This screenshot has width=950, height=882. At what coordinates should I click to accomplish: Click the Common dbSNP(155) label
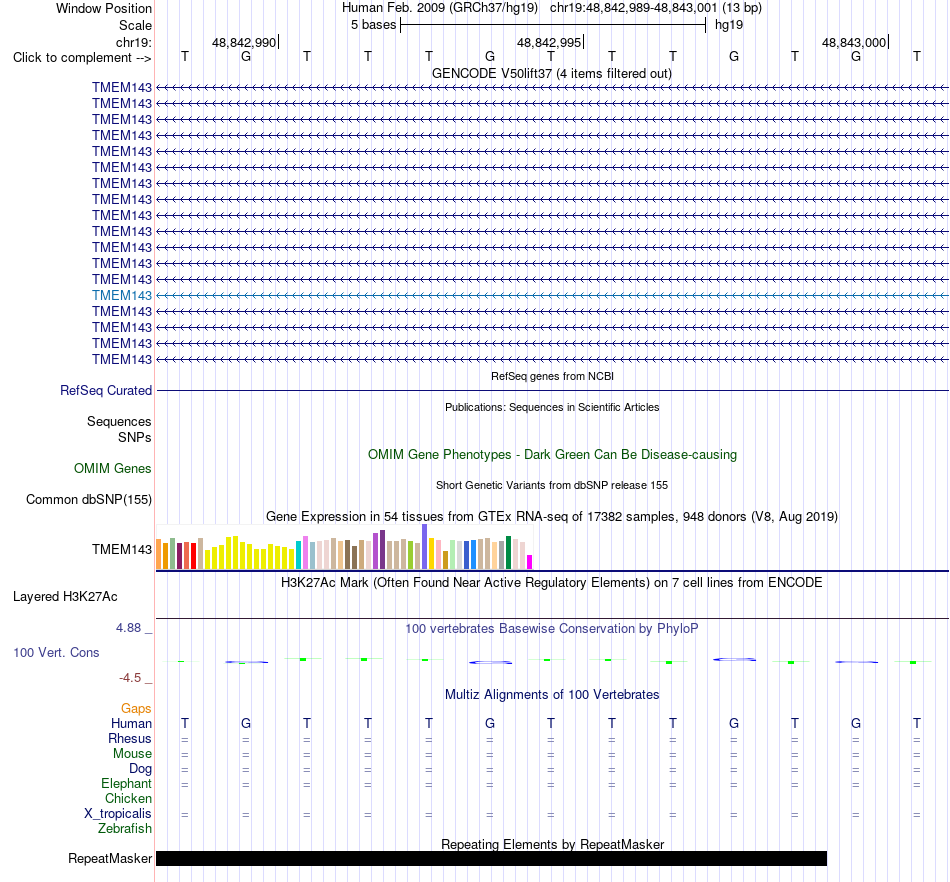[x=89, y=500]
